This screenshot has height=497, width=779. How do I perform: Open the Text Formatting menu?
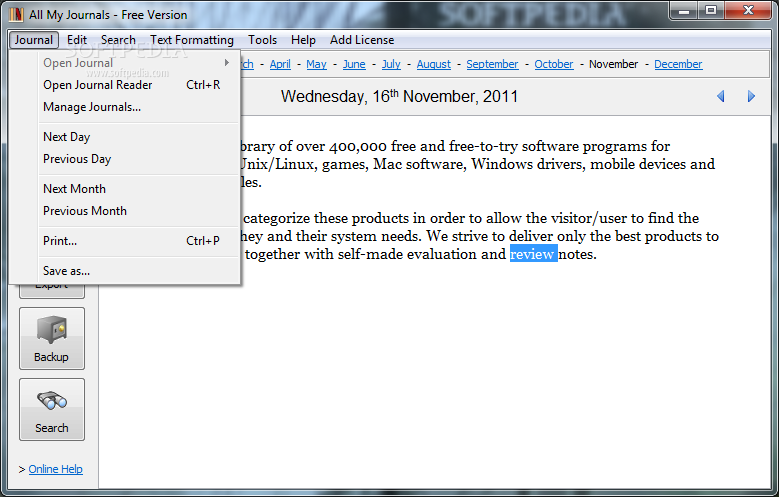[192, 40]
